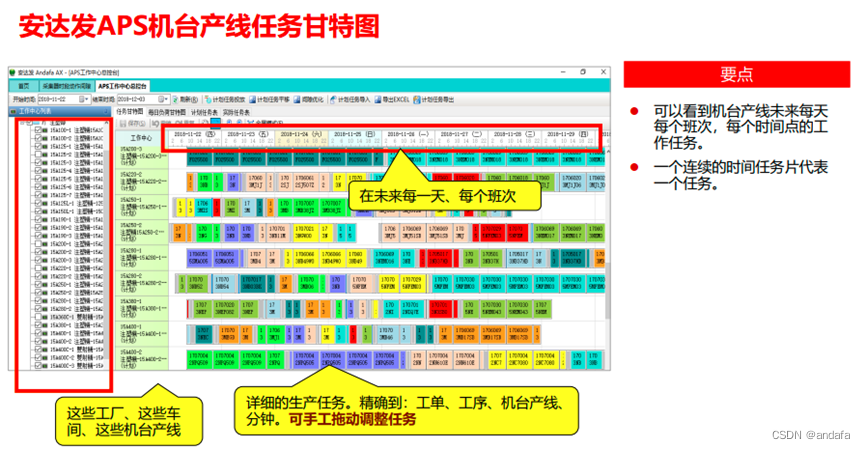Image resolution: width=865 pixels, height=449 pixels.
Task: Click the 计划任务平移 toolbar button
Action: point(269,100)
